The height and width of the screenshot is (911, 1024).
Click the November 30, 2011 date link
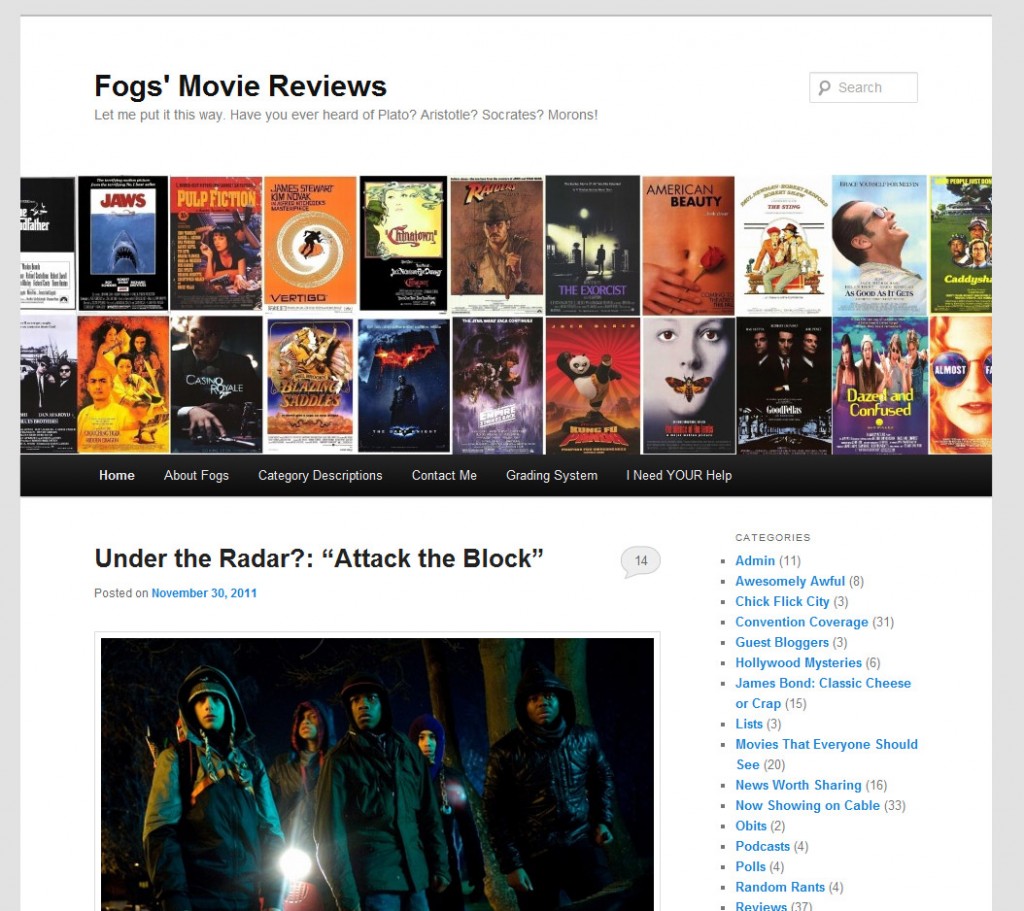(204, 593)
